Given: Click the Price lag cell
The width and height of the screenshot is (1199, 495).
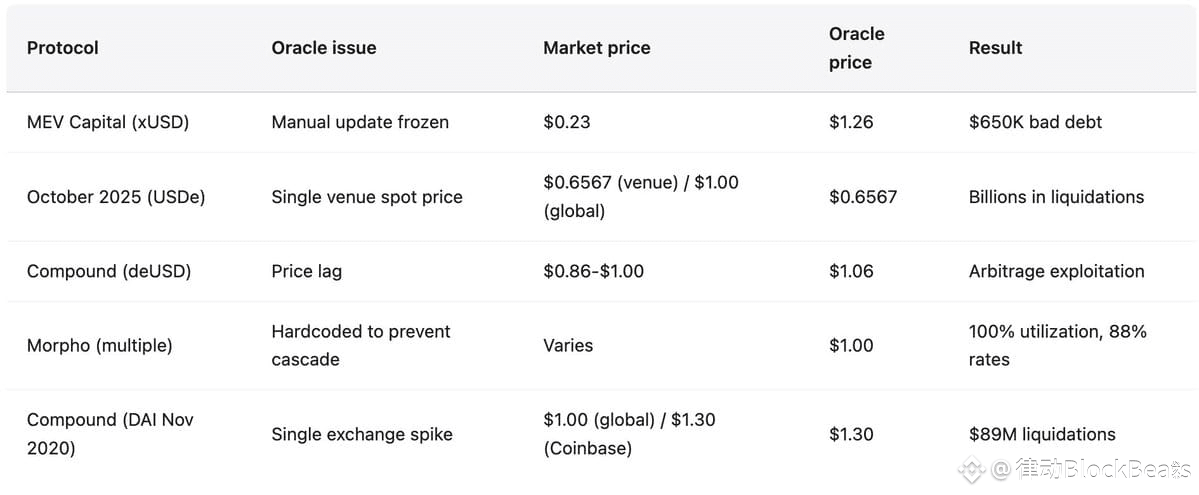Looking at the screenshot, I should click(x=306, y=271).
